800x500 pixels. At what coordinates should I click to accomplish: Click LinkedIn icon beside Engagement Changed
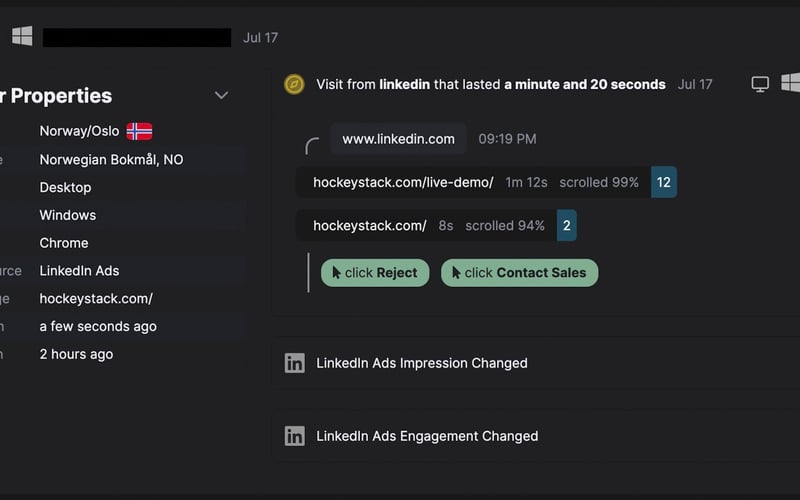point(294,436)
